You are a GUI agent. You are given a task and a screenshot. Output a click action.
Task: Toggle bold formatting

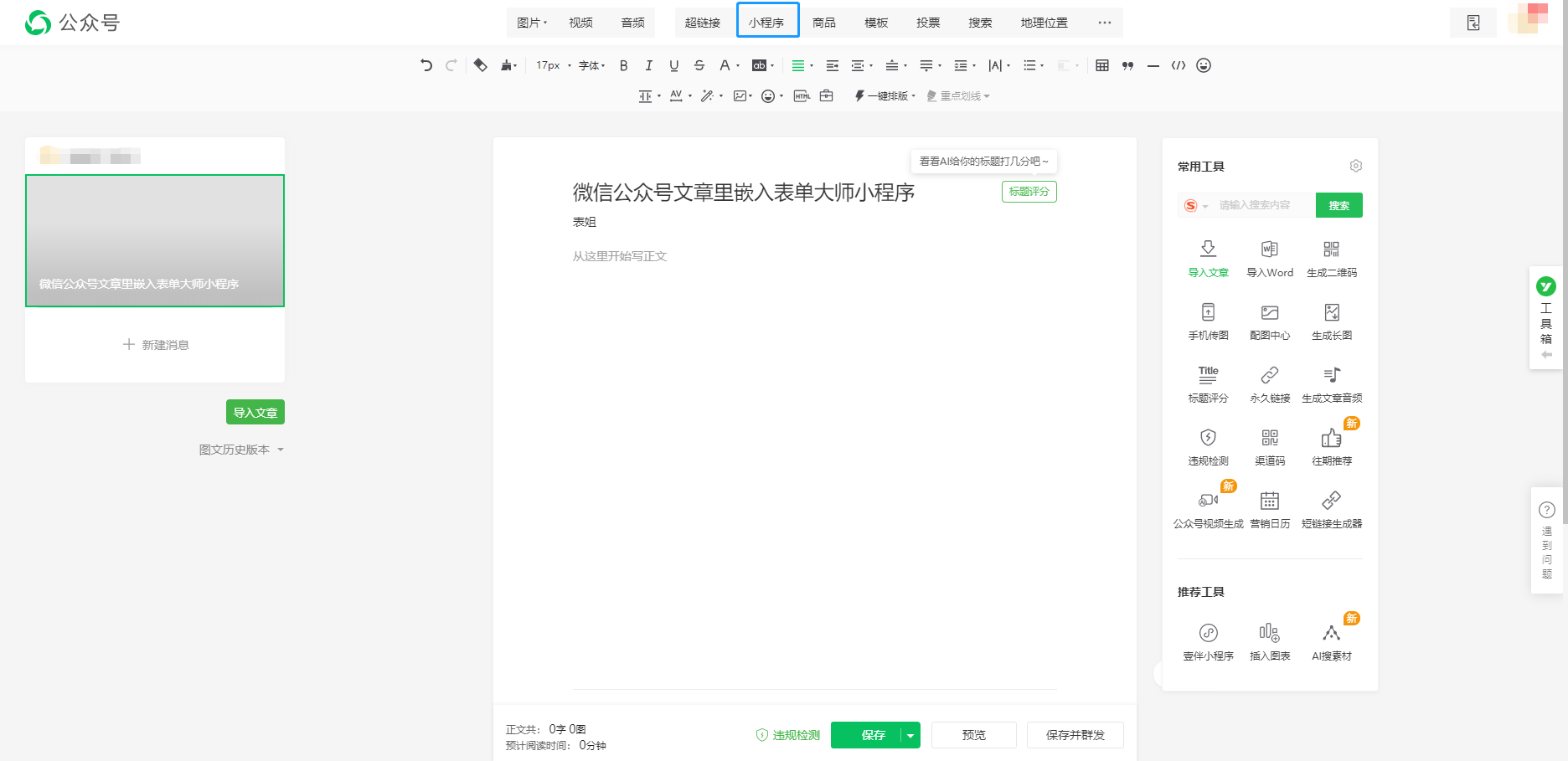click(x=623, y=65)
